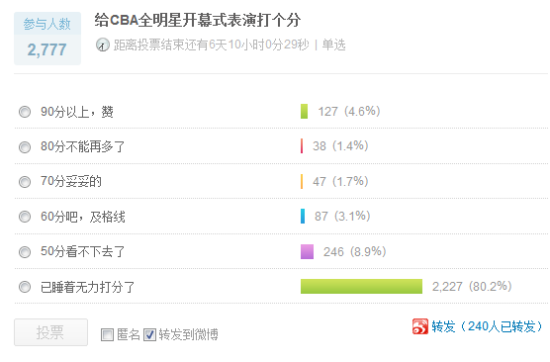
Task: Click the green 4.6% result bar
Action: 304,112
